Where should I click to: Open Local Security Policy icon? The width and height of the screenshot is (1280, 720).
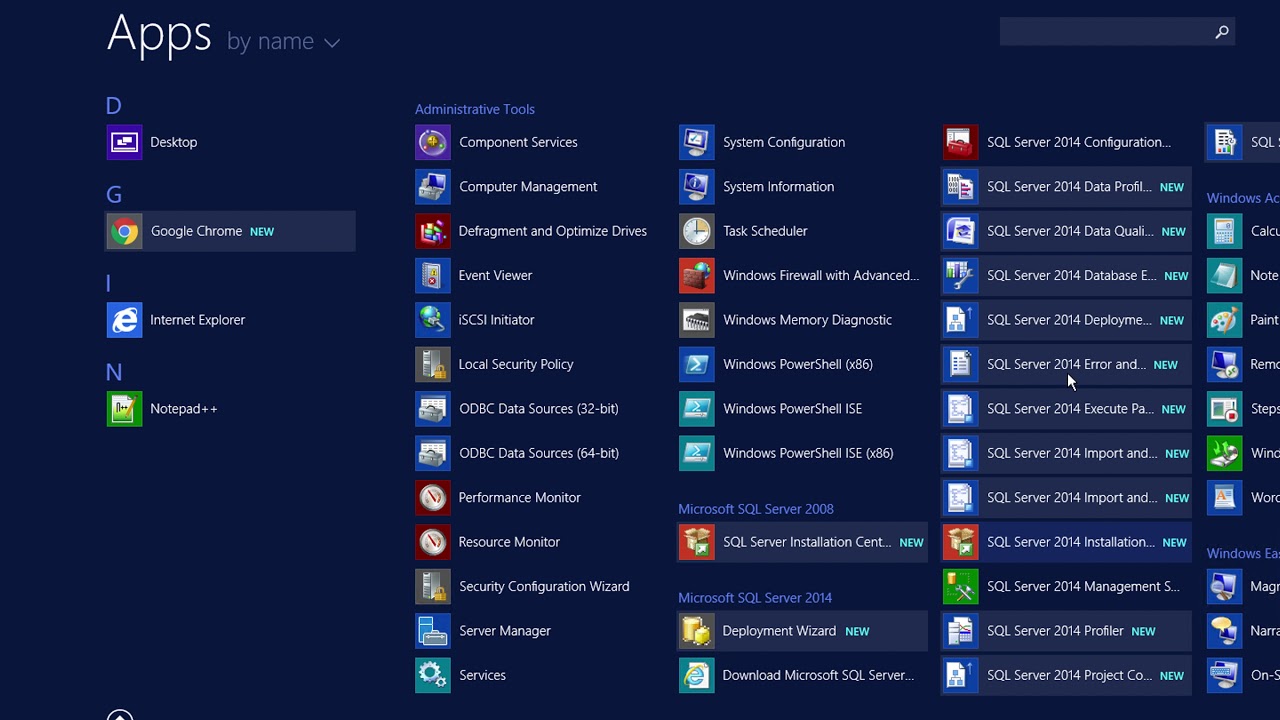click(433, 364)
